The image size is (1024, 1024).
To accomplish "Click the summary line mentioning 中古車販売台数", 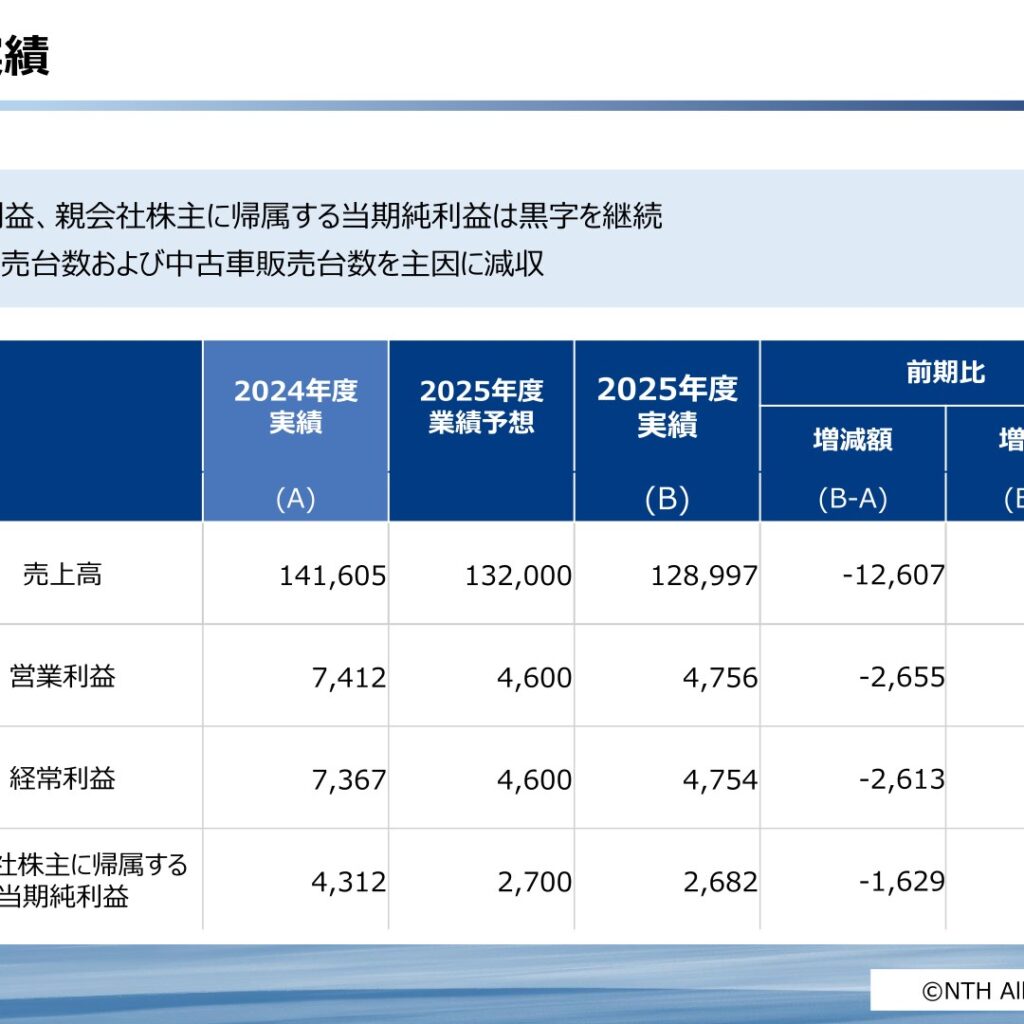I will click(x=272, y=264).
